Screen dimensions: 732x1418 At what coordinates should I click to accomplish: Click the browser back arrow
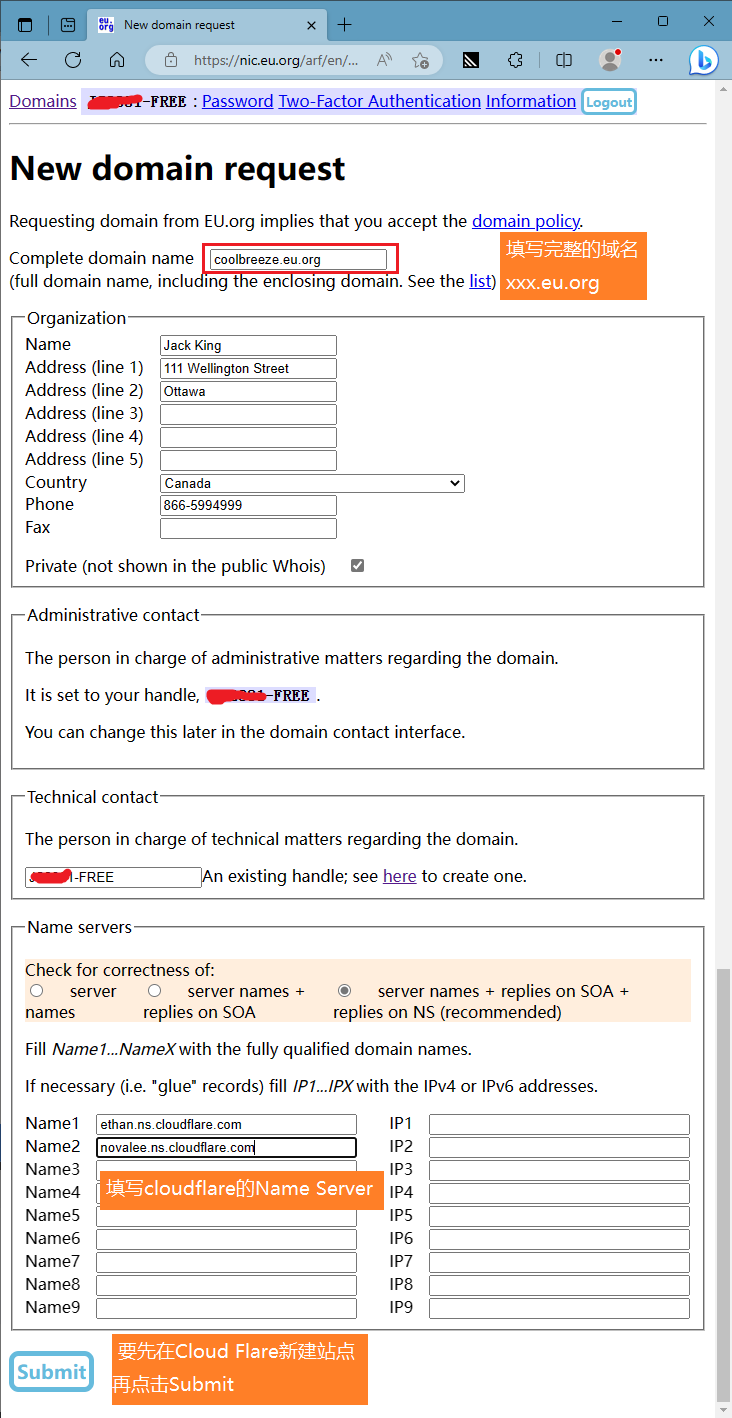(x=29, y=60)
